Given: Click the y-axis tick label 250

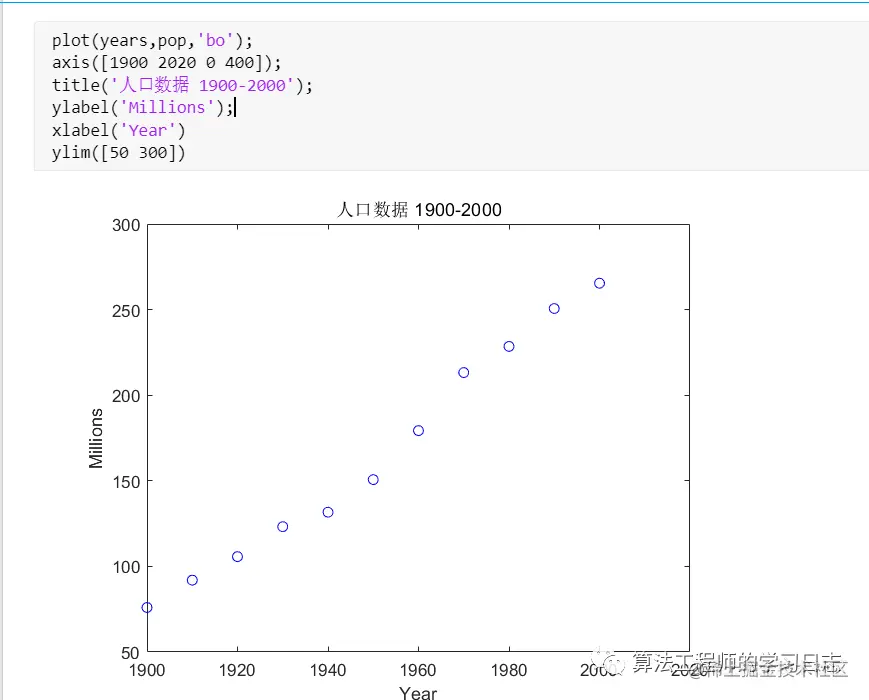Looking at the screenshot, I should [x=126, y=311].
